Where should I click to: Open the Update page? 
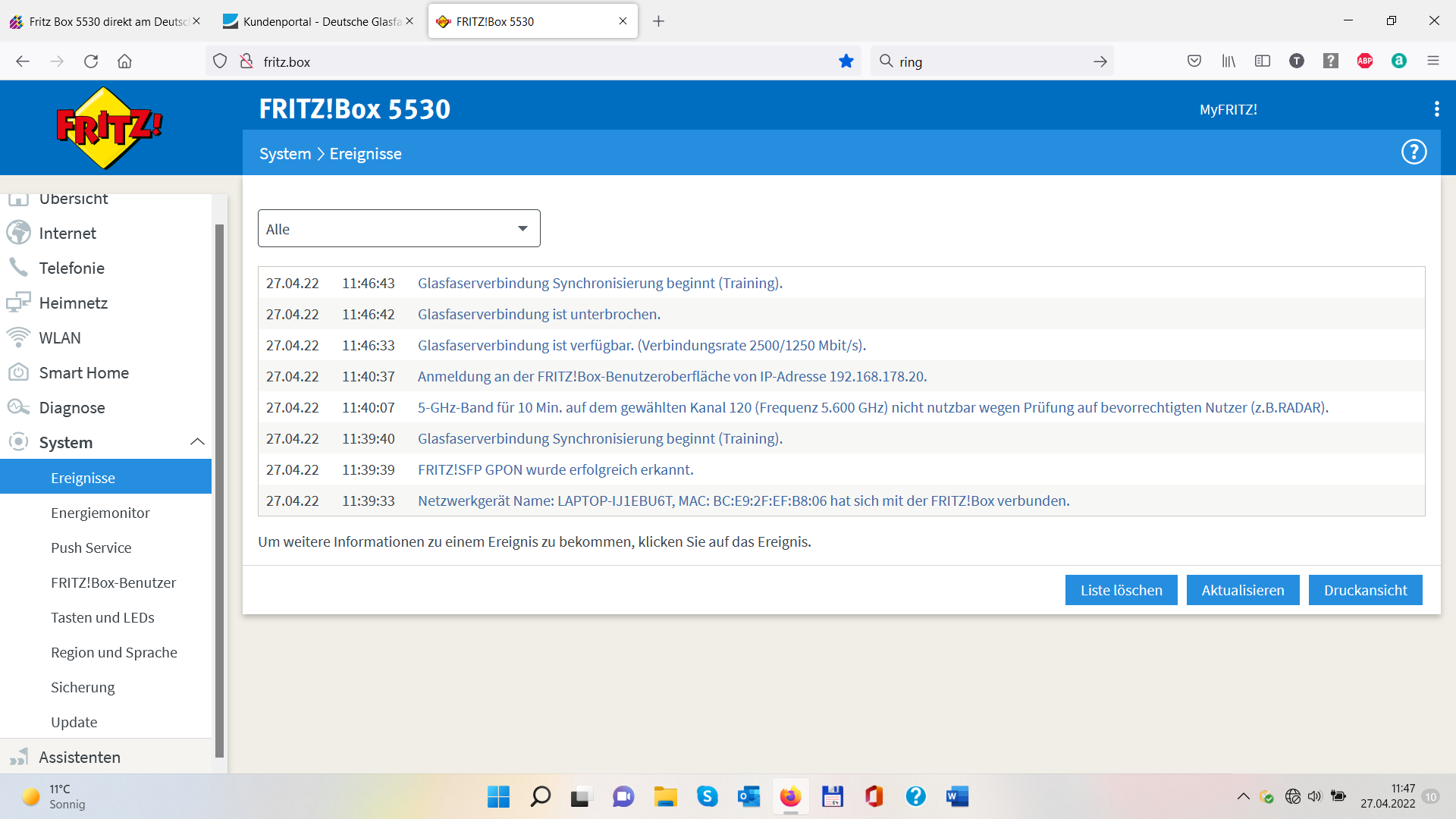click(74, 722)
